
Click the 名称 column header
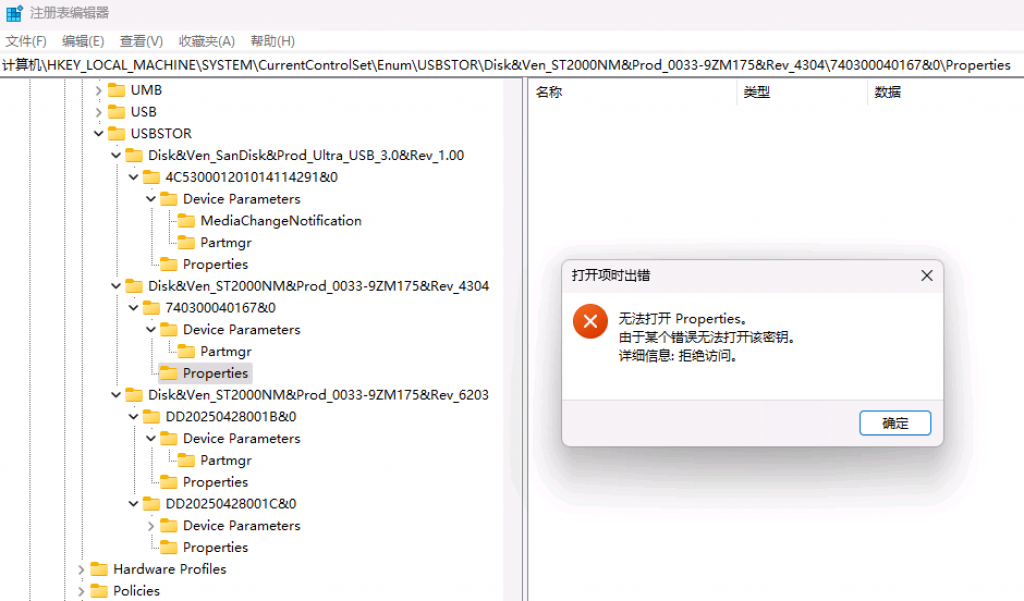coord(549,92)
